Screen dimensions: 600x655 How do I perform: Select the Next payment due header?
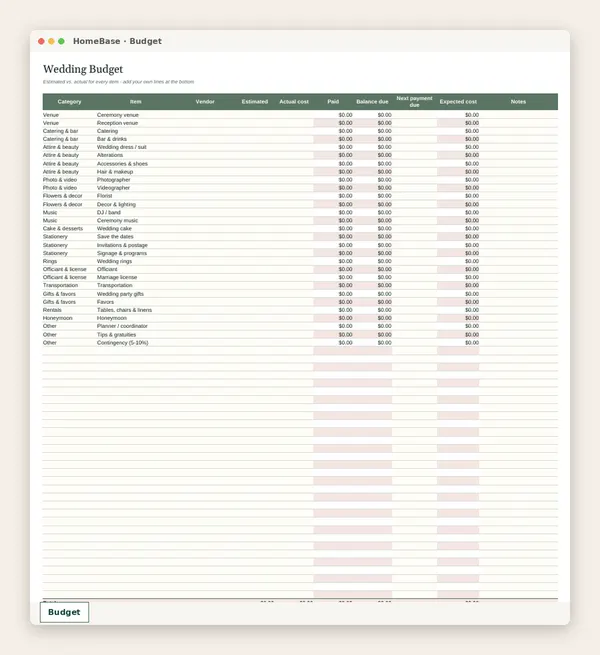click(x=414, y=102)
